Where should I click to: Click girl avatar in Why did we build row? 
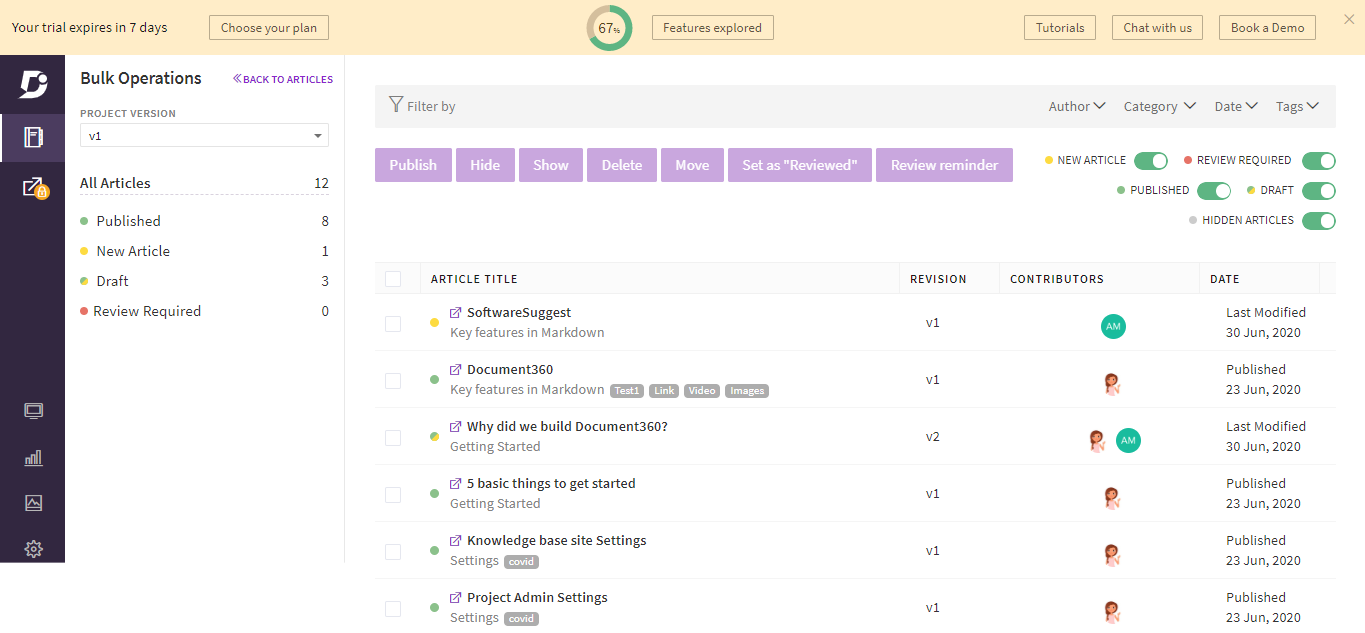click(1097, 440)
